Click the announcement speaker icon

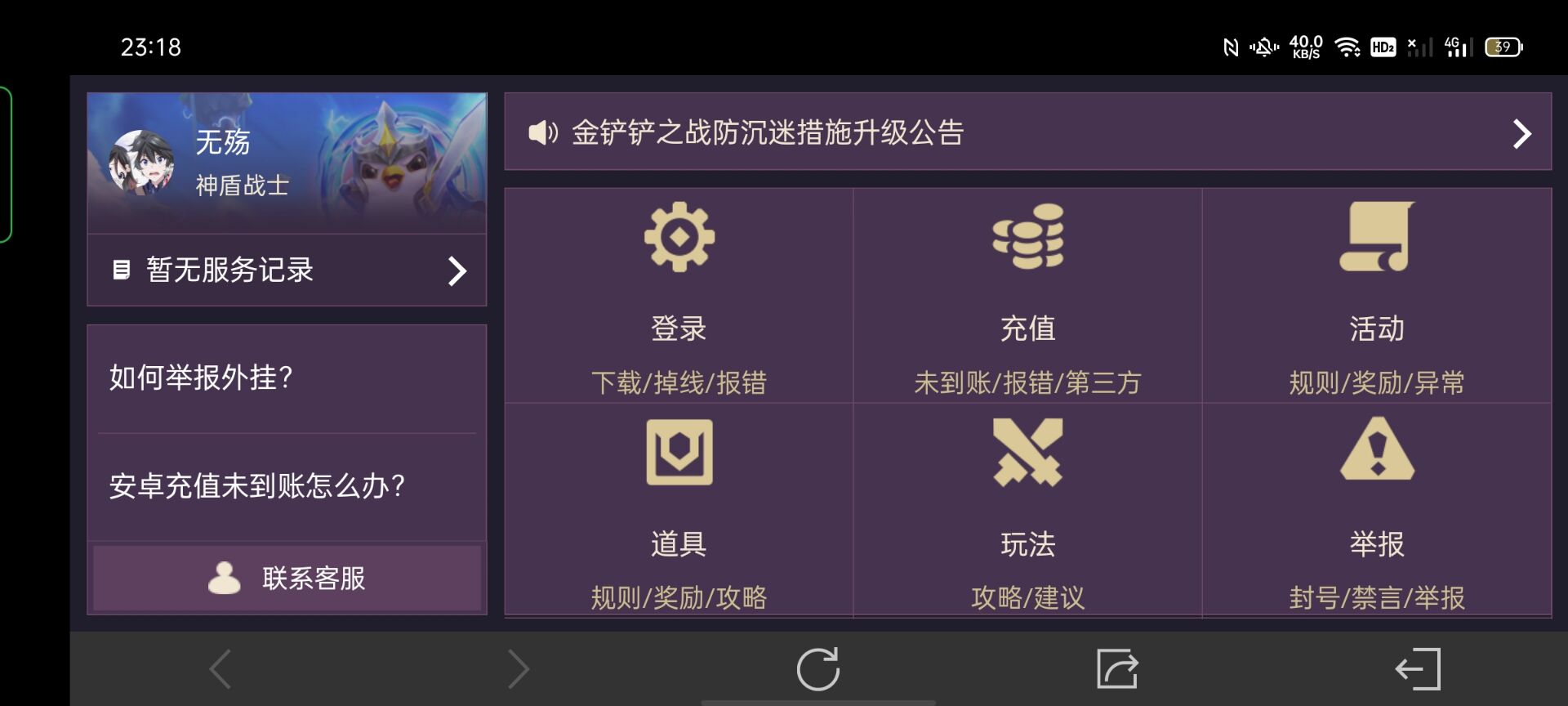click(x=543, y=132)
